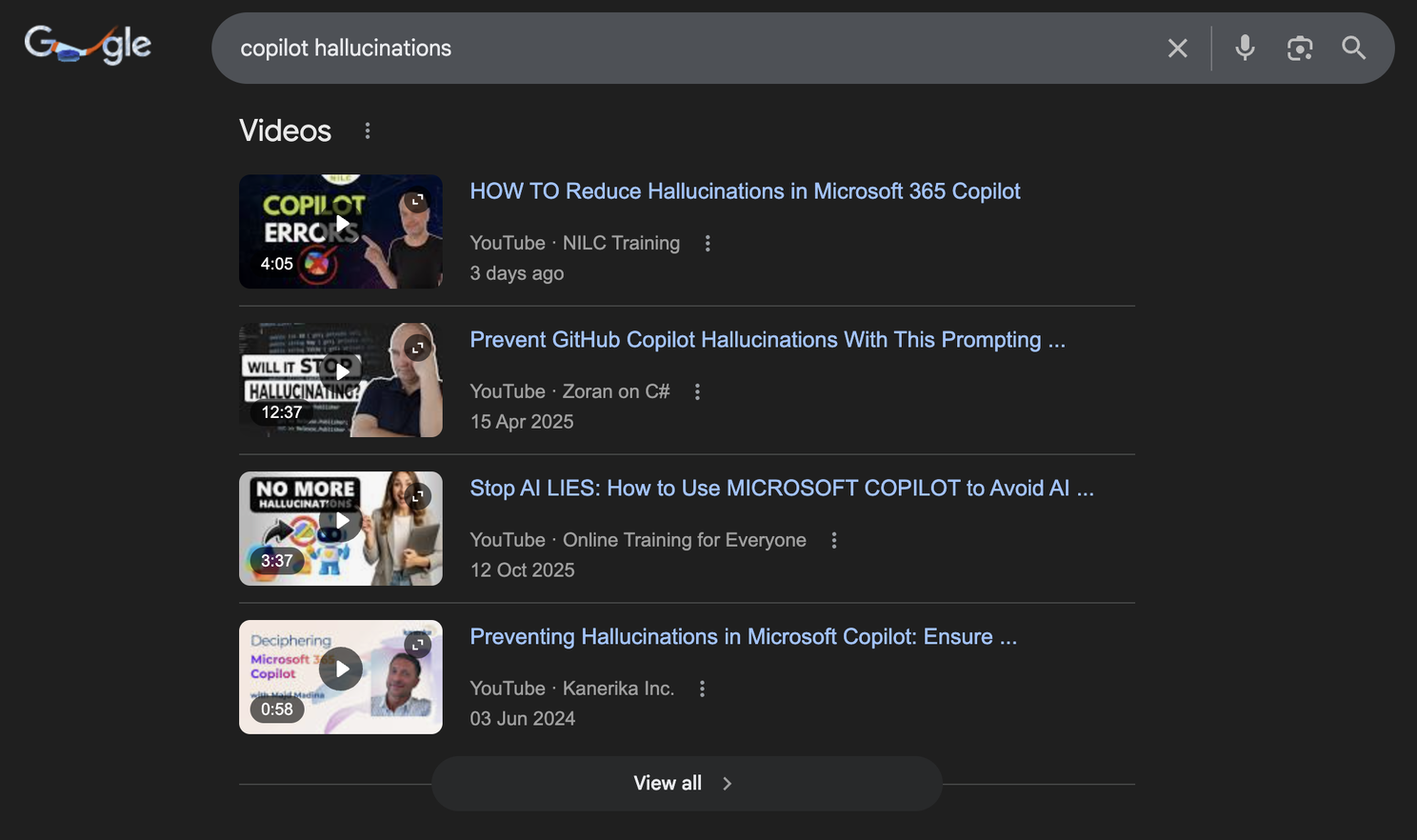Viewport: 1417px width, 840px height.
Task: Submit search with the magnifier icon
Action: [1353, 48]
